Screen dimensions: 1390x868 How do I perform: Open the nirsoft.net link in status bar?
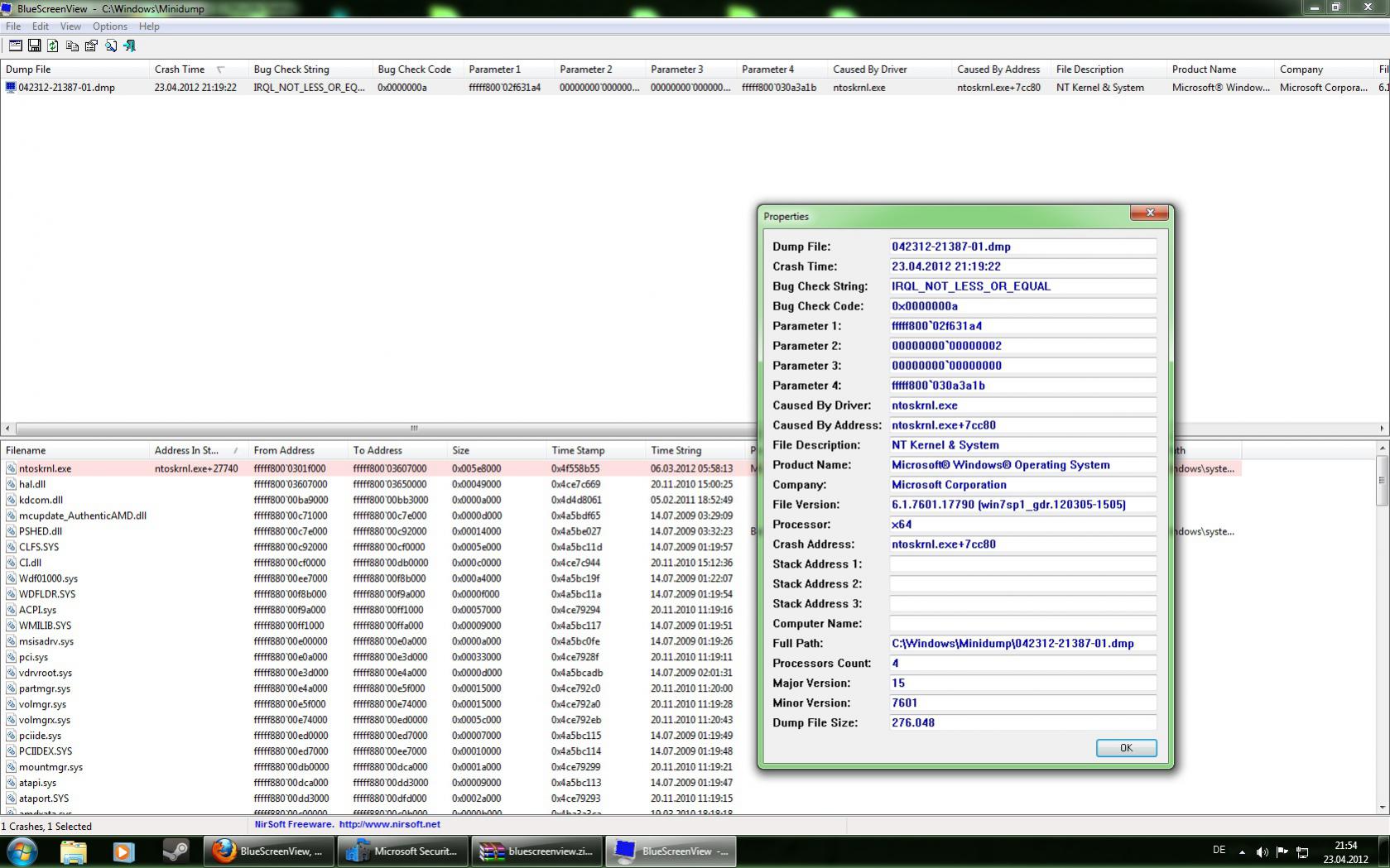click(389, 825)
